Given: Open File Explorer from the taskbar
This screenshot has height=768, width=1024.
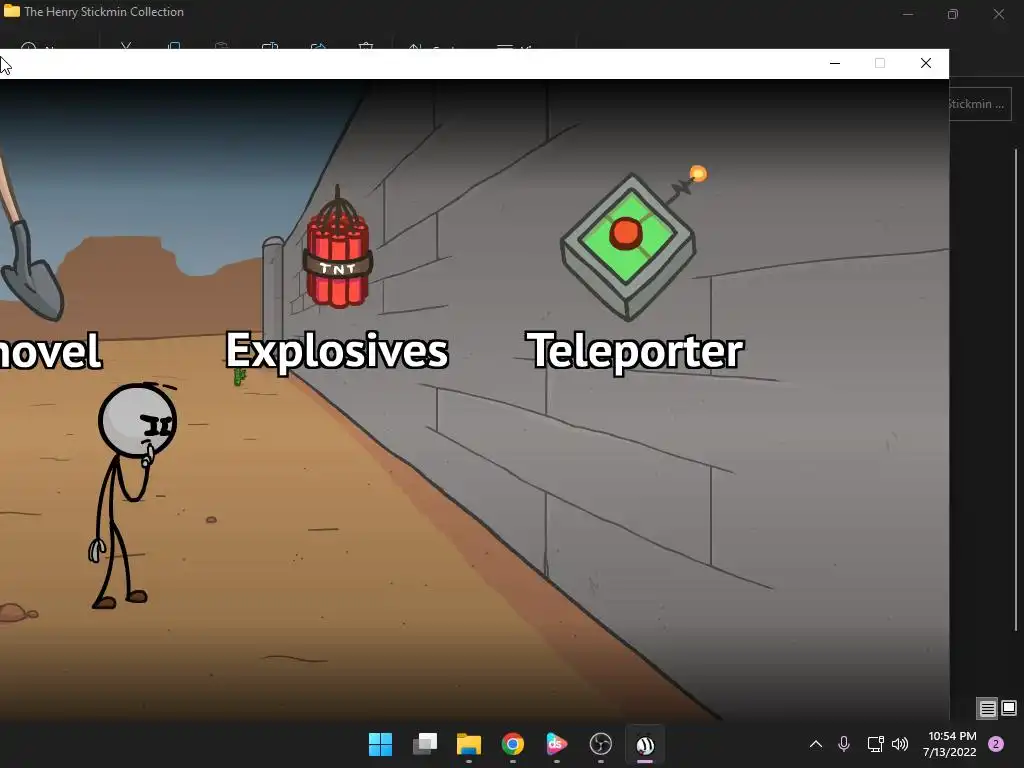Looking at the screenshot, I should click(x=469, y=744).
